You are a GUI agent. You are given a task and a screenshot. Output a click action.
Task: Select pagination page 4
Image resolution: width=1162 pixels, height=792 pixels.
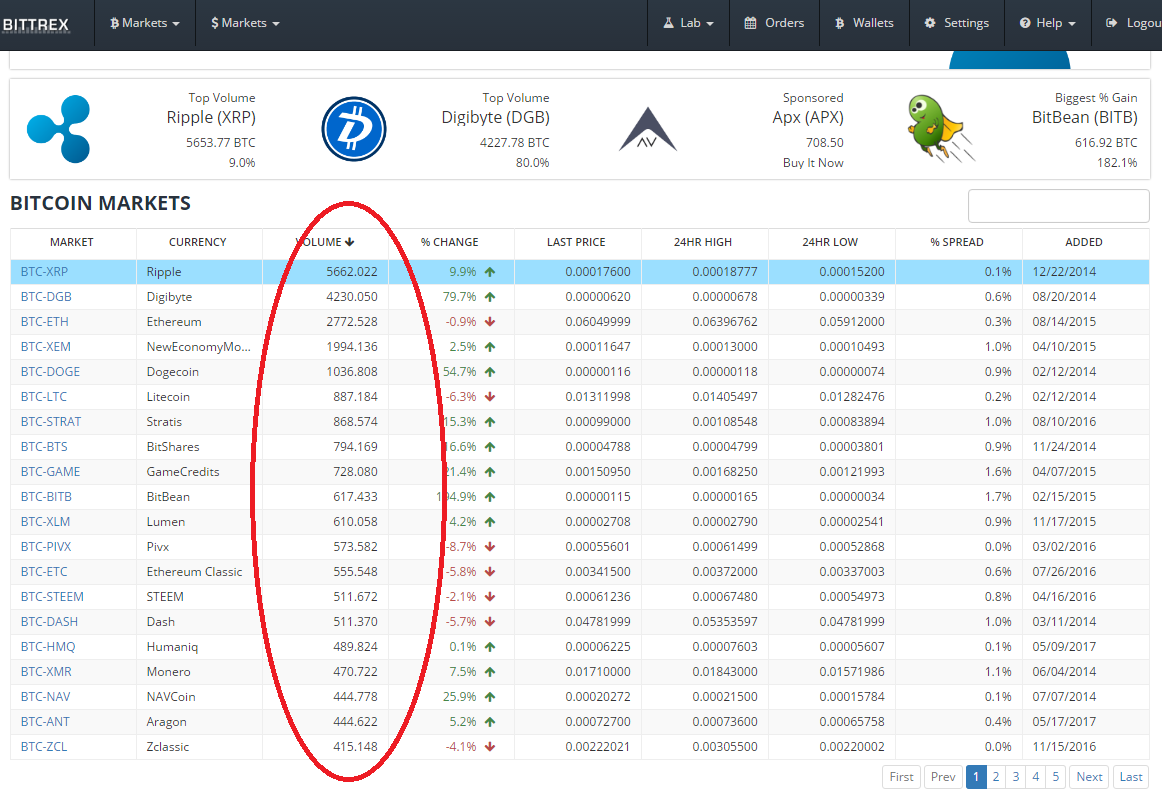1036,776
